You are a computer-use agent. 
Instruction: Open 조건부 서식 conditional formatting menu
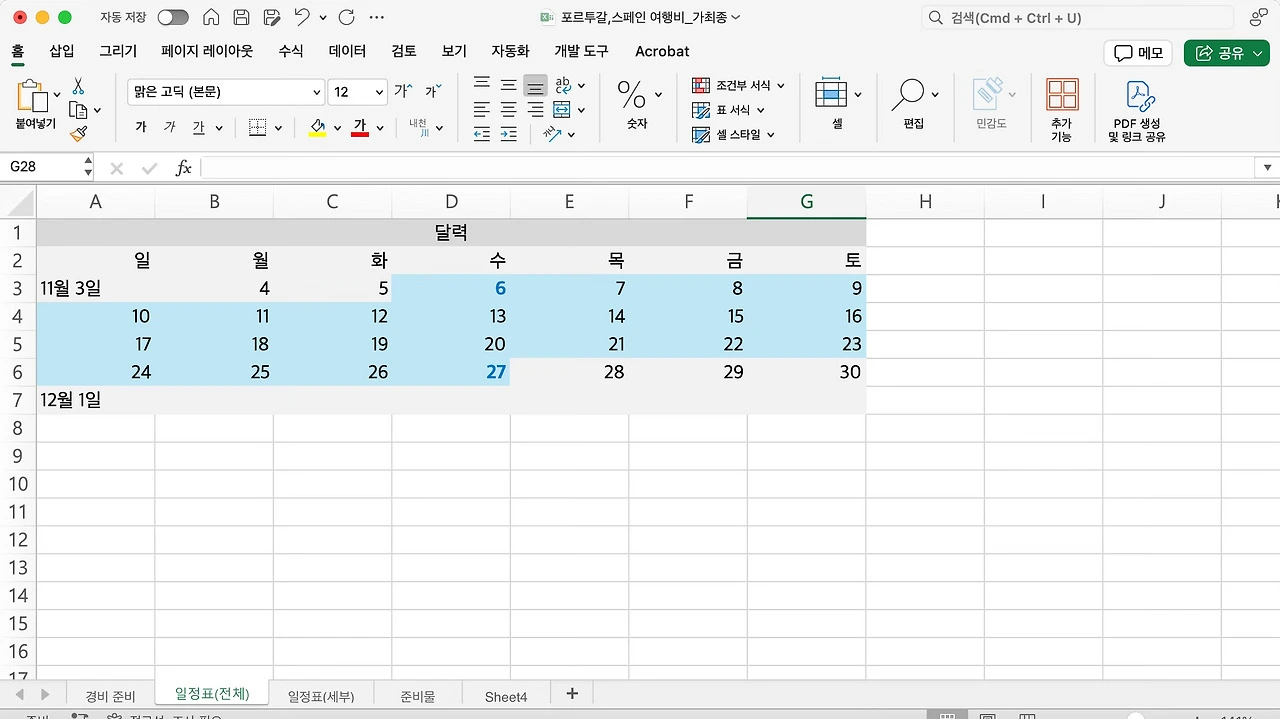point(739,86)
